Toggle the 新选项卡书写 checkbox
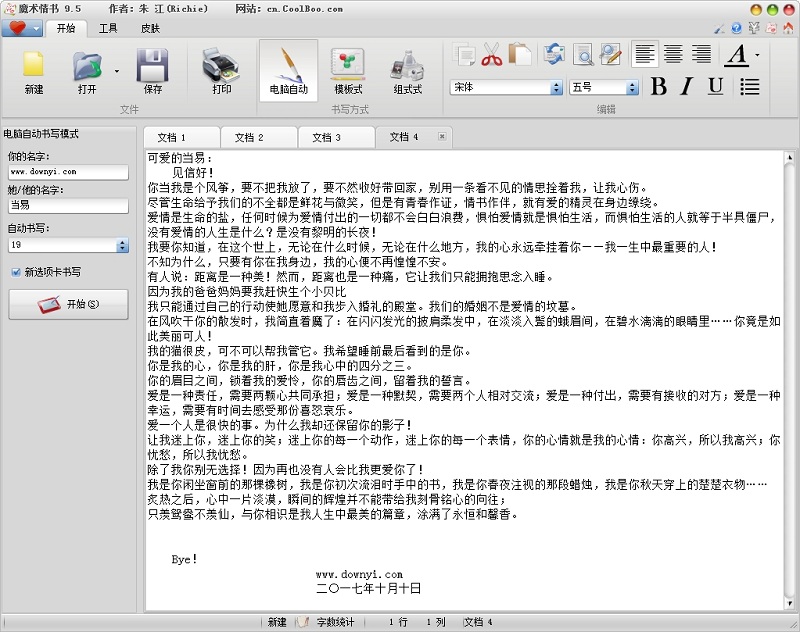Screen dimensions: 800x632 pos(16,271)
